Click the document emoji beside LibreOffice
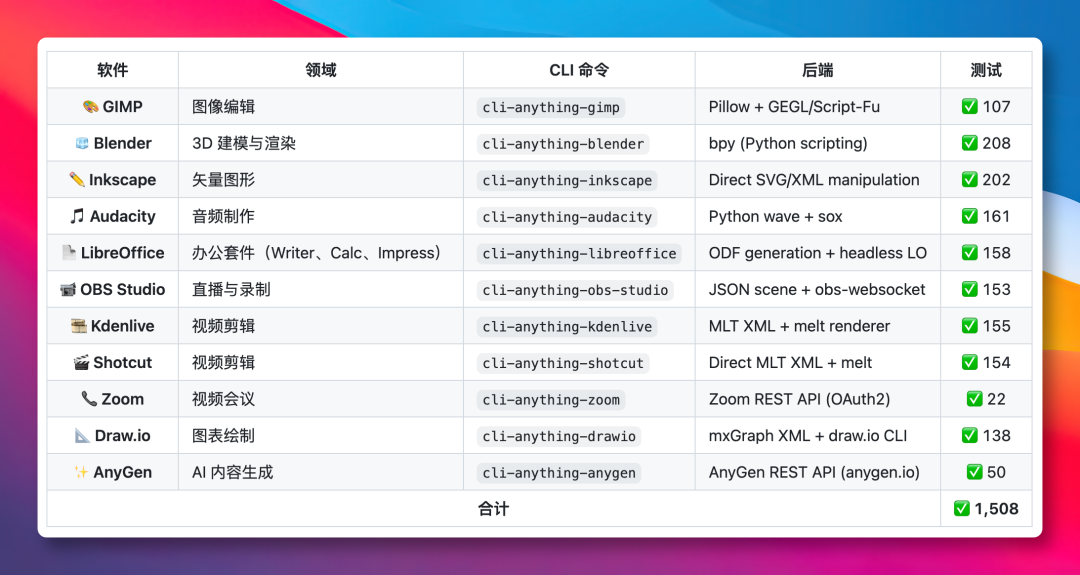The image size is (1080, 575). click(69, 253)
